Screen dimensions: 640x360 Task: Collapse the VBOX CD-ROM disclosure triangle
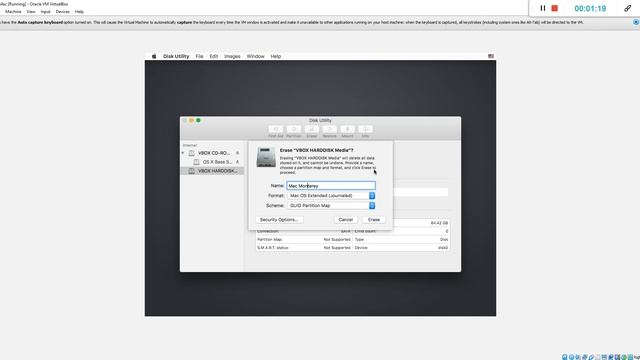(183, 153)
